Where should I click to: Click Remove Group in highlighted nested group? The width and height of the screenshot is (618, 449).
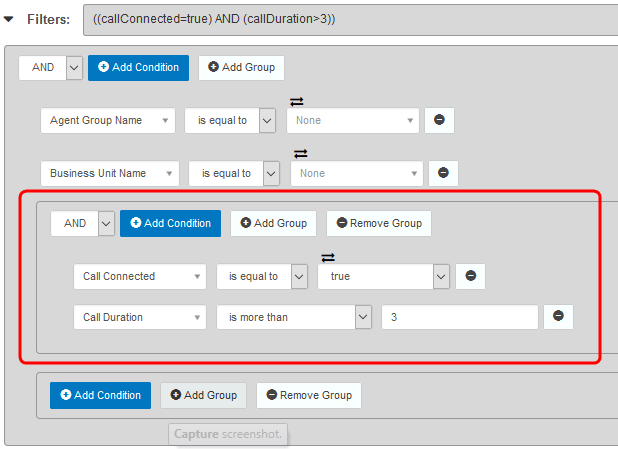378,223
